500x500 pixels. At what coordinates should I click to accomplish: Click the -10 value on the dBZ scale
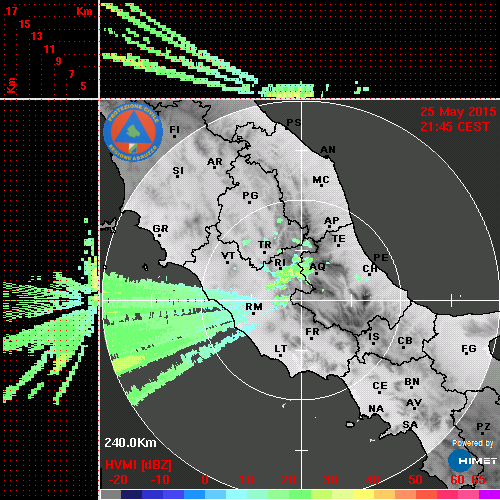pyautogui.click(x=160, y=480)
